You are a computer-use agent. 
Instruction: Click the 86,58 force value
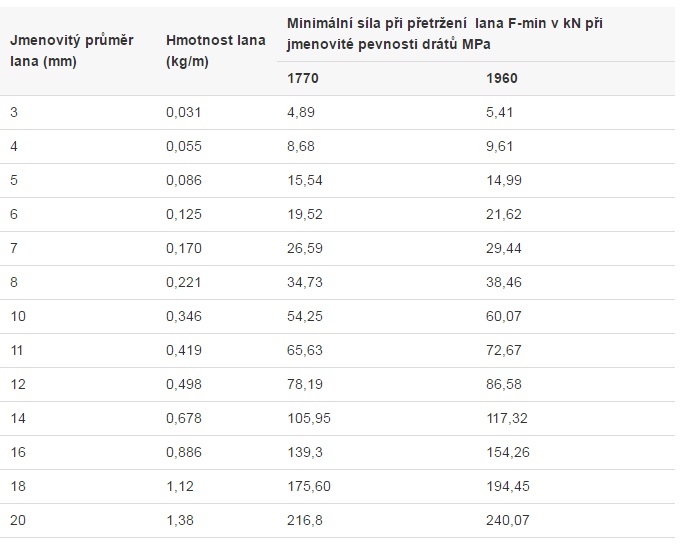tap(503, 384)
